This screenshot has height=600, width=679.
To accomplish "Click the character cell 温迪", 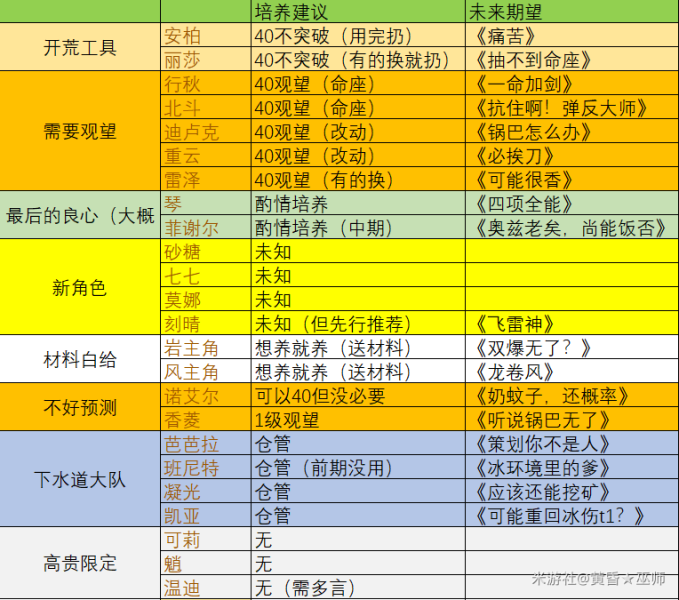I will point(206,587).
